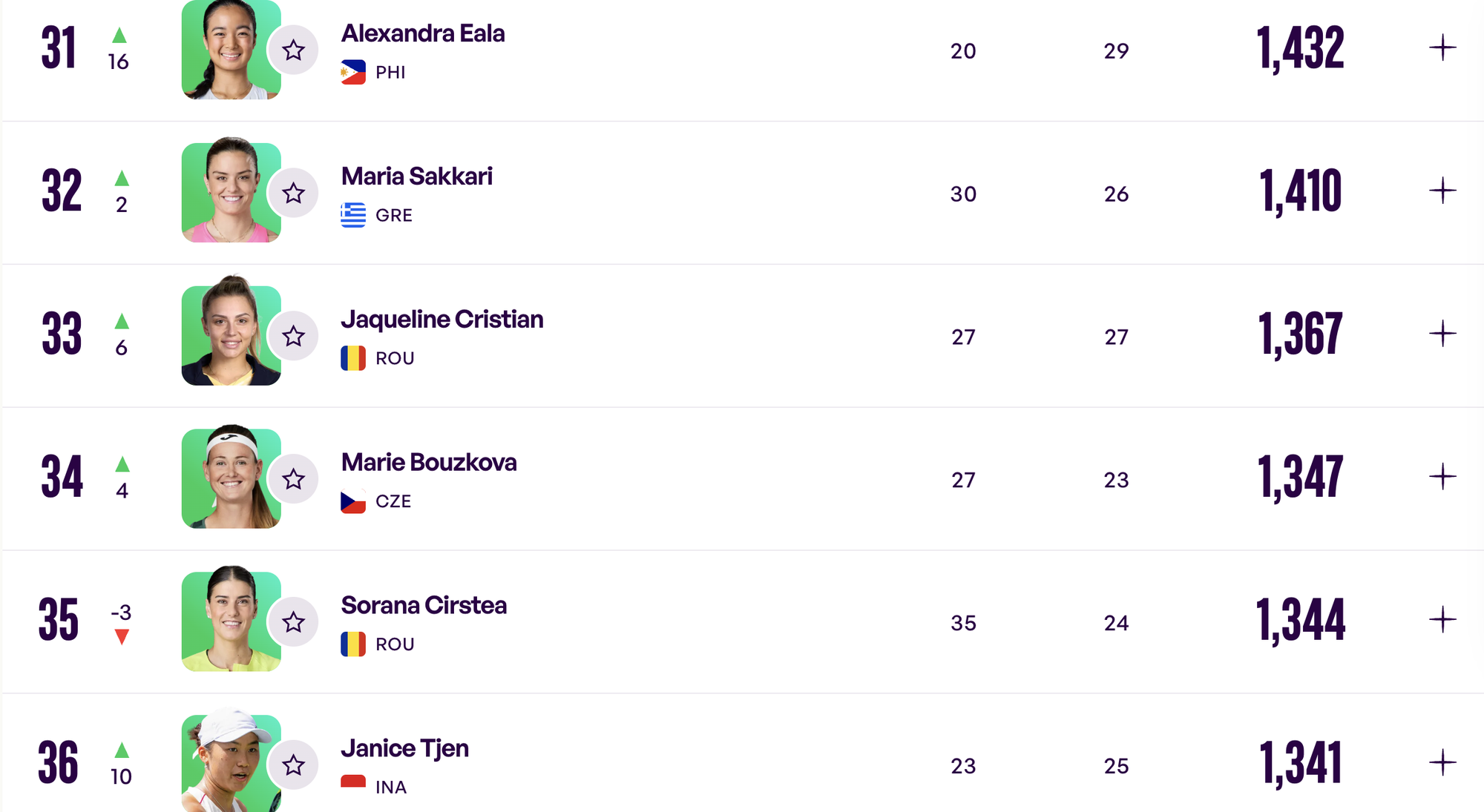Click Marie Bouzkova's name
The width and height of the screenshot is (1484, 812).
[429, 463]
